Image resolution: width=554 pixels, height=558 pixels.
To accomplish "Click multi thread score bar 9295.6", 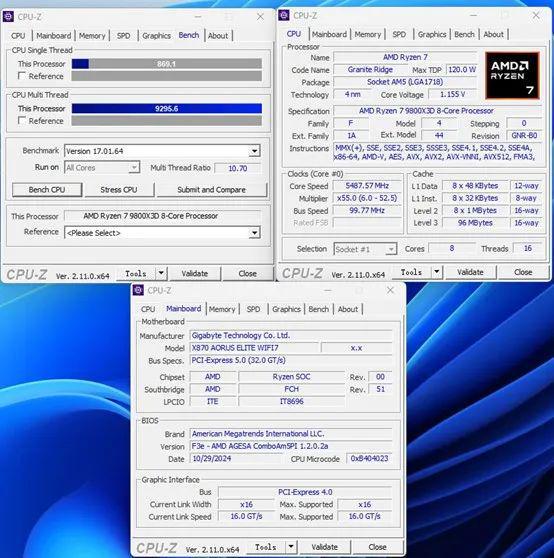I will pyautogui.click(x=167, y=109).
